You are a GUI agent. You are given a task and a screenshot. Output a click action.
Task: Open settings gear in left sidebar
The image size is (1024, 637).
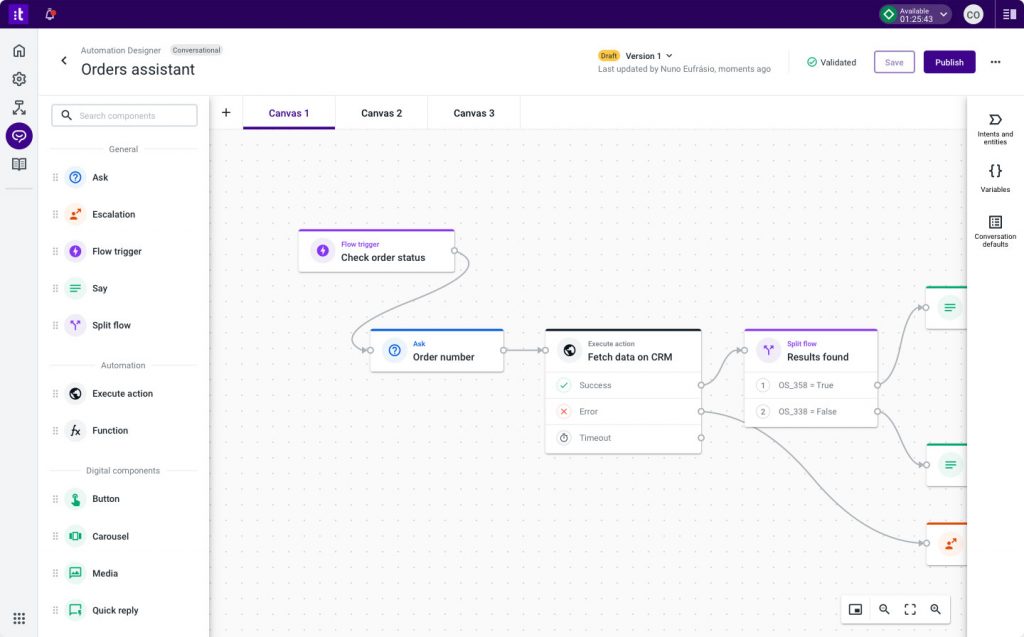(x=19, y=79)
